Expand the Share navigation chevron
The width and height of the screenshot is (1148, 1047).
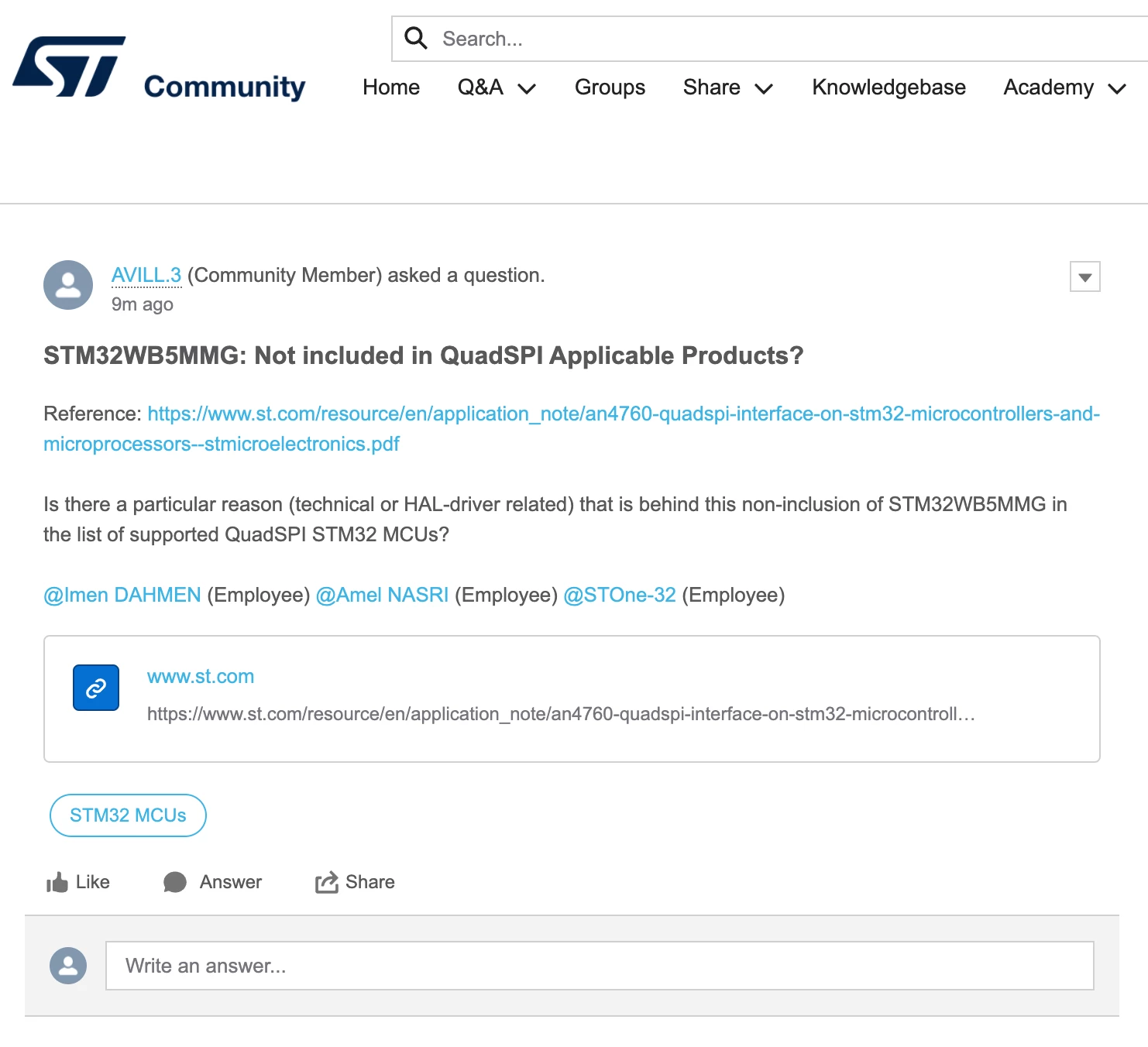click(764, 89)
